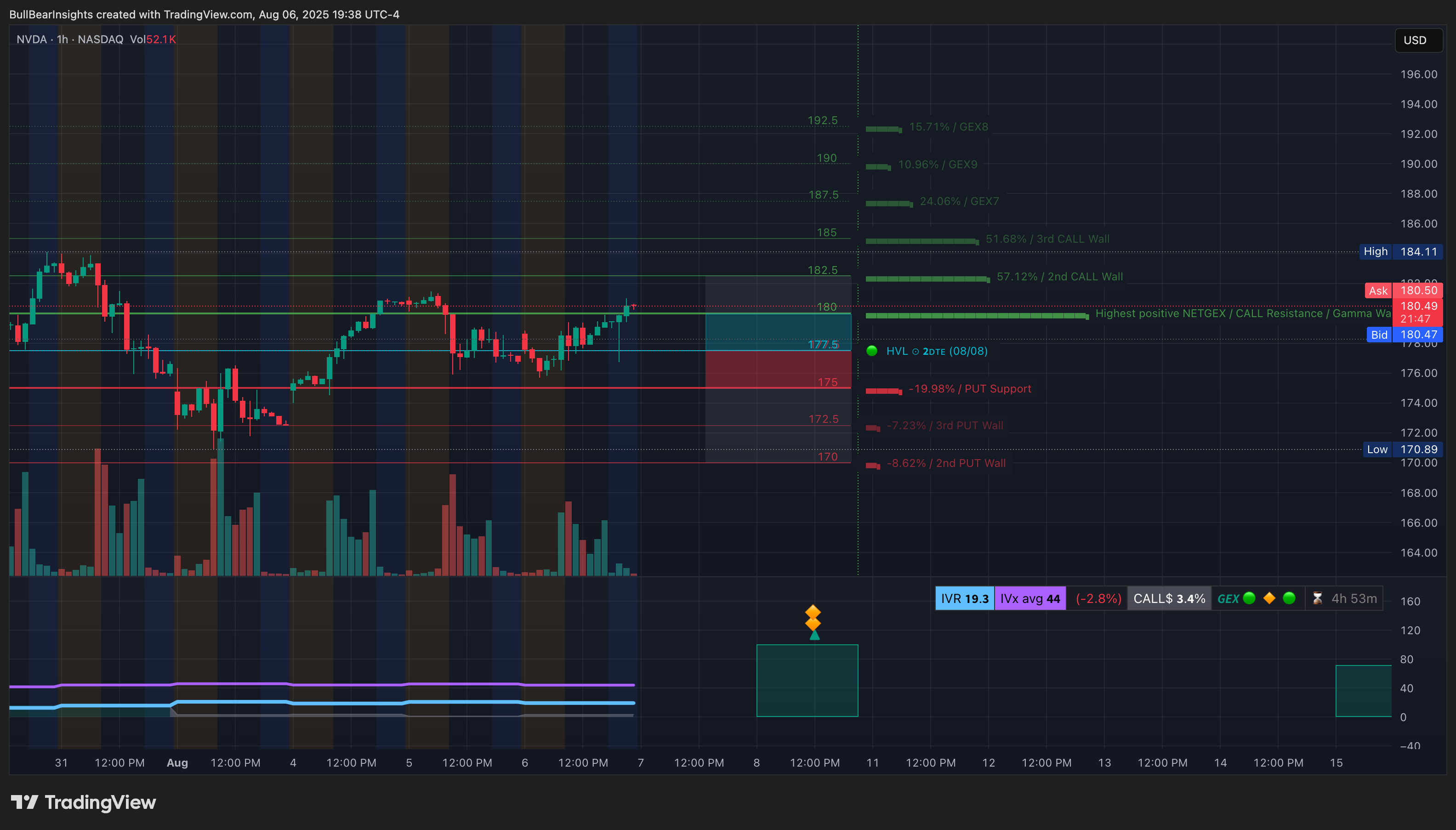Click the orange diamond GEX indicator
The width and height of the screenshot is (1456, 830).
(x=1269, y=598)
